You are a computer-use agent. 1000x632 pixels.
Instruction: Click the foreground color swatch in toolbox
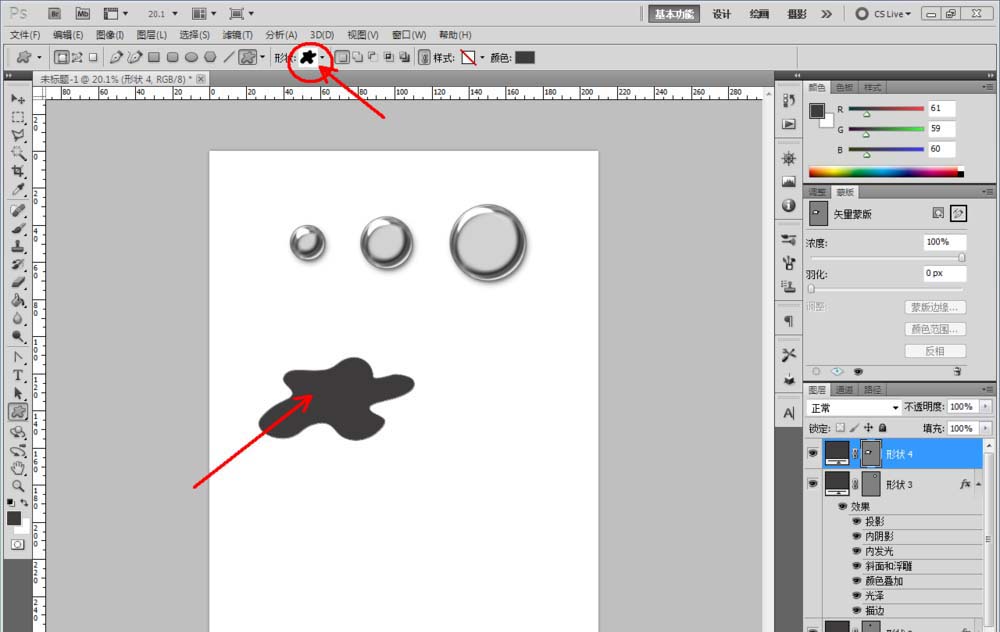[14, 518]
